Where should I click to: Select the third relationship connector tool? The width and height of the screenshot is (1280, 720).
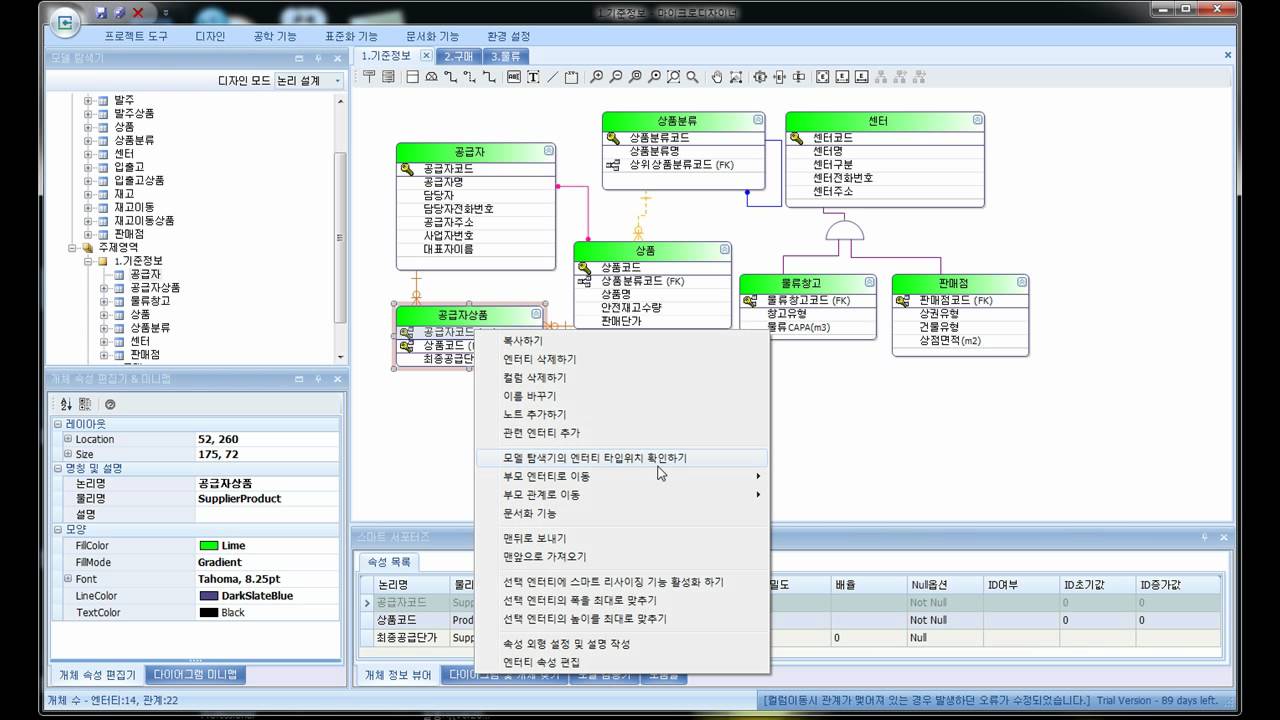489,77
